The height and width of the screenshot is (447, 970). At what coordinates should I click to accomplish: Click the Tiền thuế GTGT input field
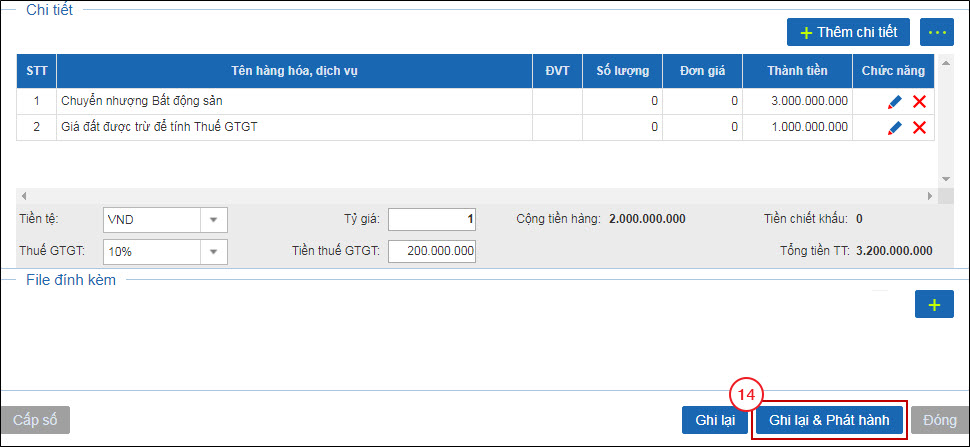[432, 251]
